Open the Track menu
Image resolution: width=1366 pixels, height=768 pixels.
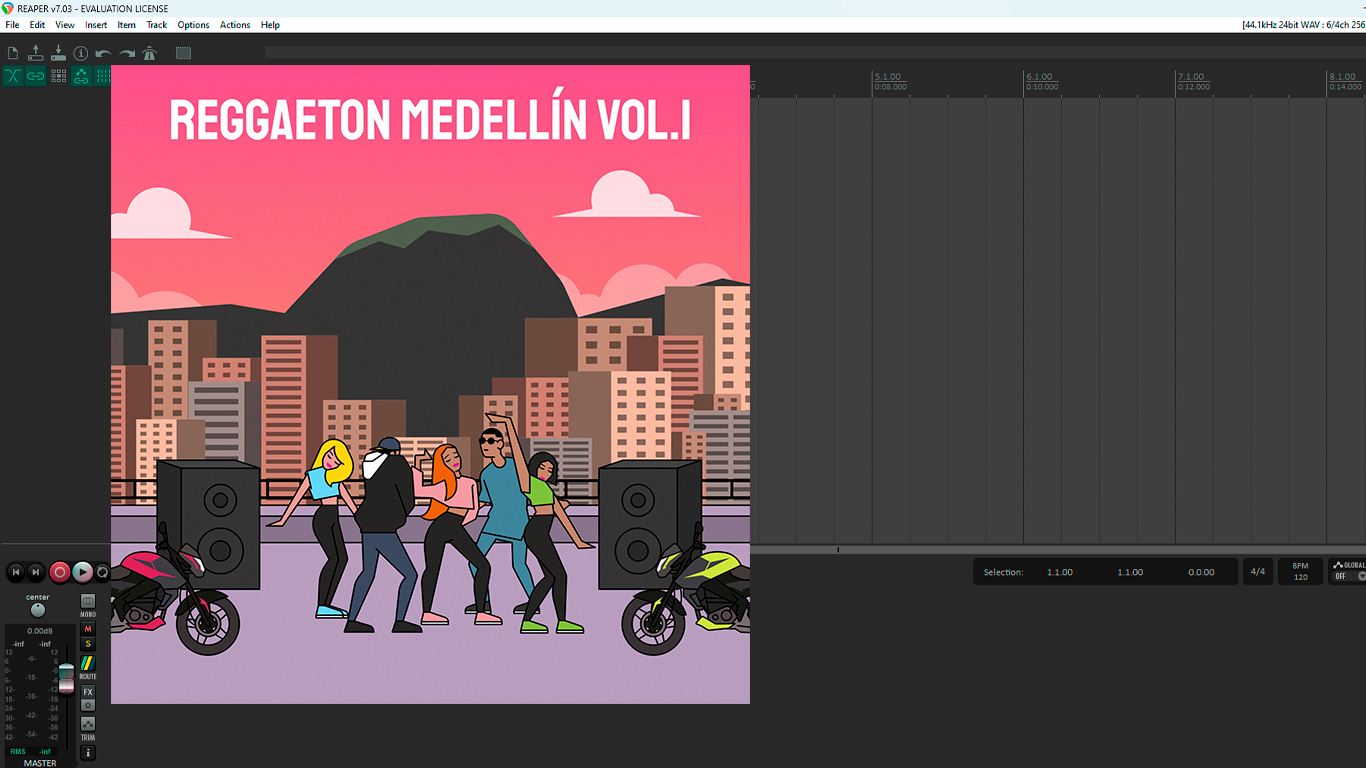click(x=157, y=25)
